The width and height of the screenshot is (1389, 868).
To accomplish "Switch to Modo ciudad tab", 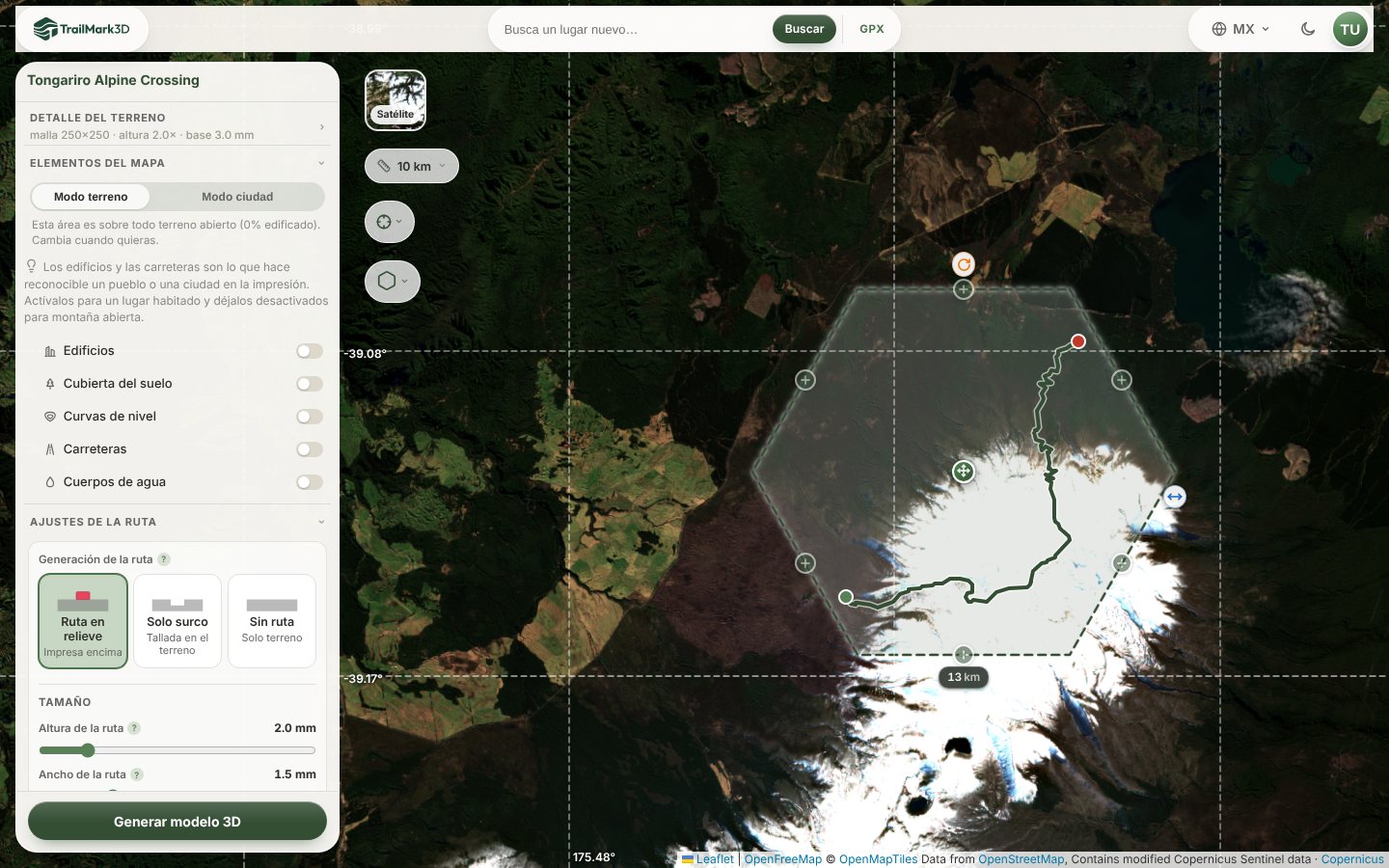I will tap(237, 197).
